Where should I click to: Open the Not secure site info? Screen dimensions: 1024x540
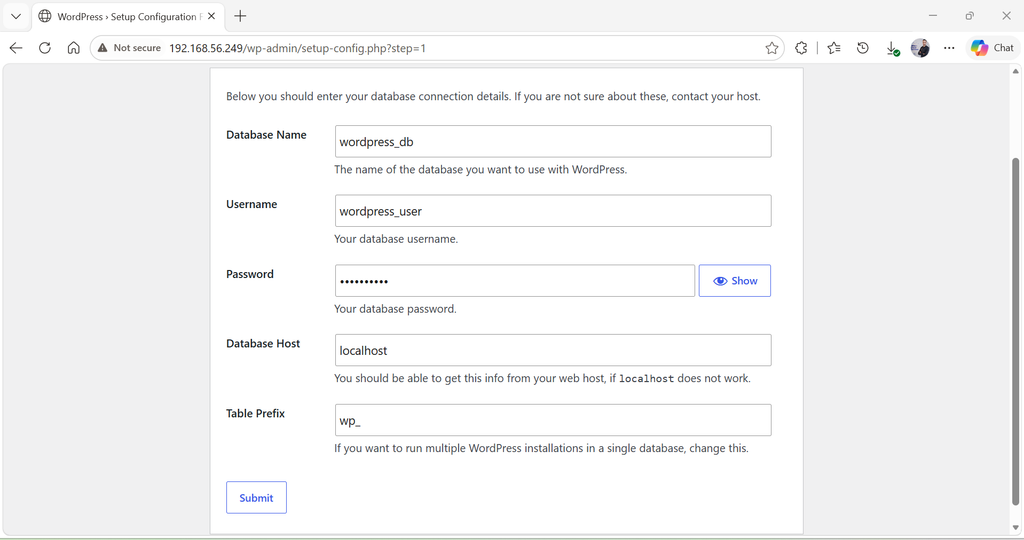pos(129,48)
